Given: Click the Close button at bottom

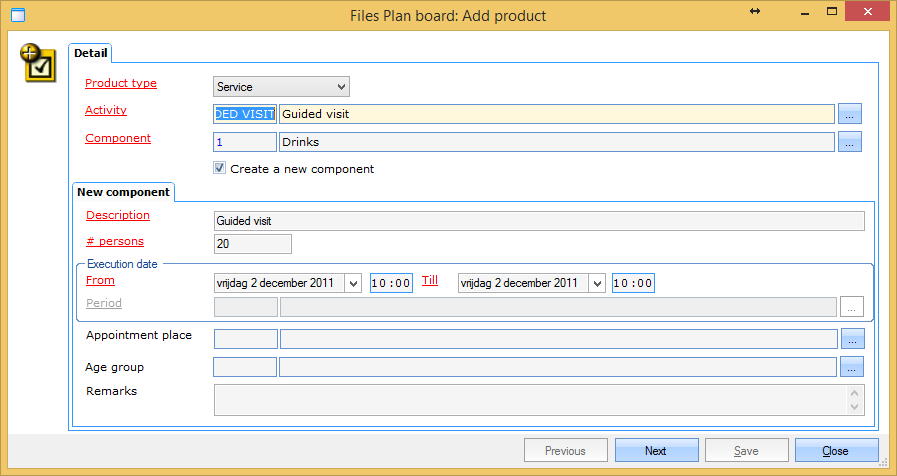Looking at the screenshot, I should 835,451.
